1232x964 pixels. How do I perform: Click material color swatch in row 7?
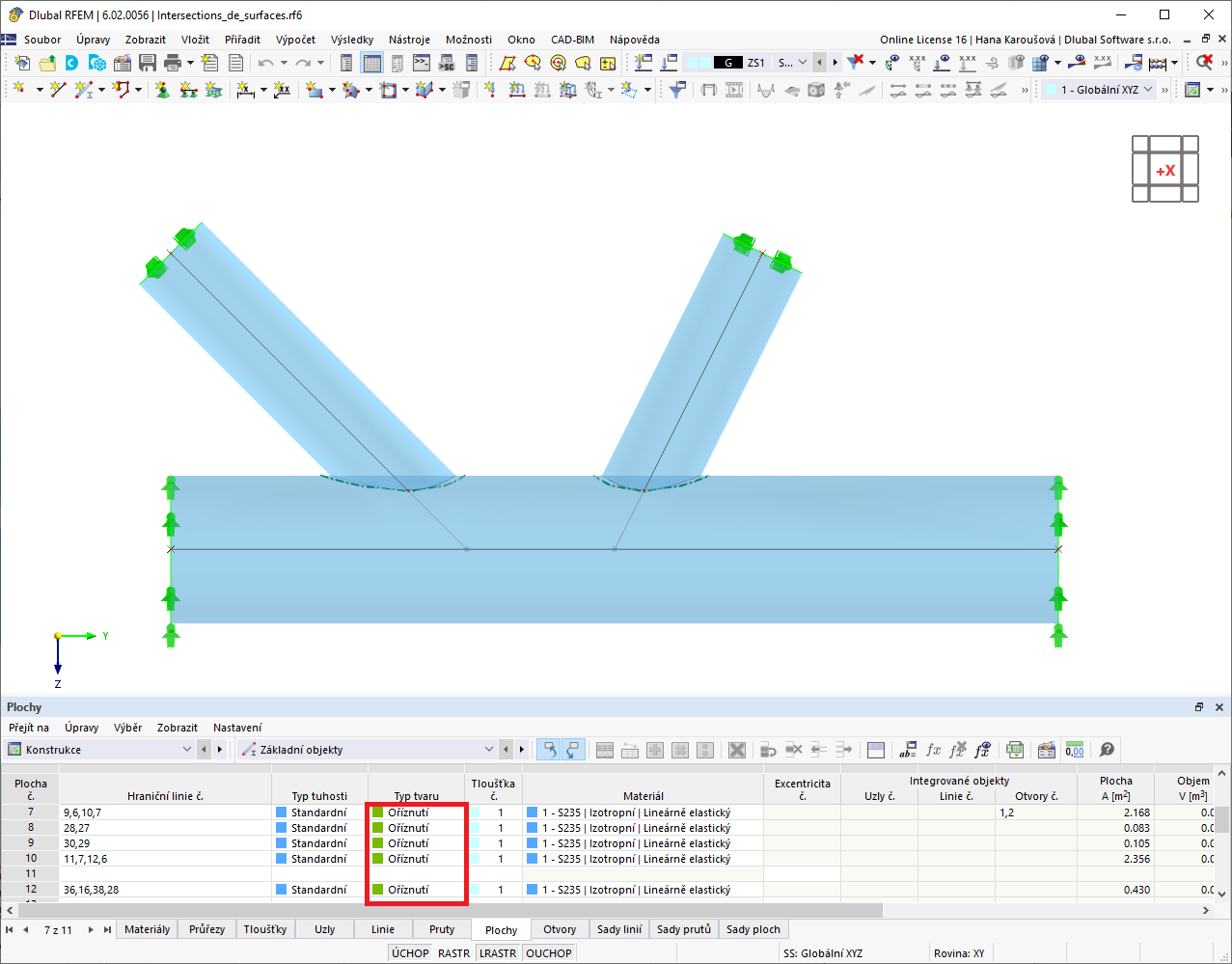point(533,813)
